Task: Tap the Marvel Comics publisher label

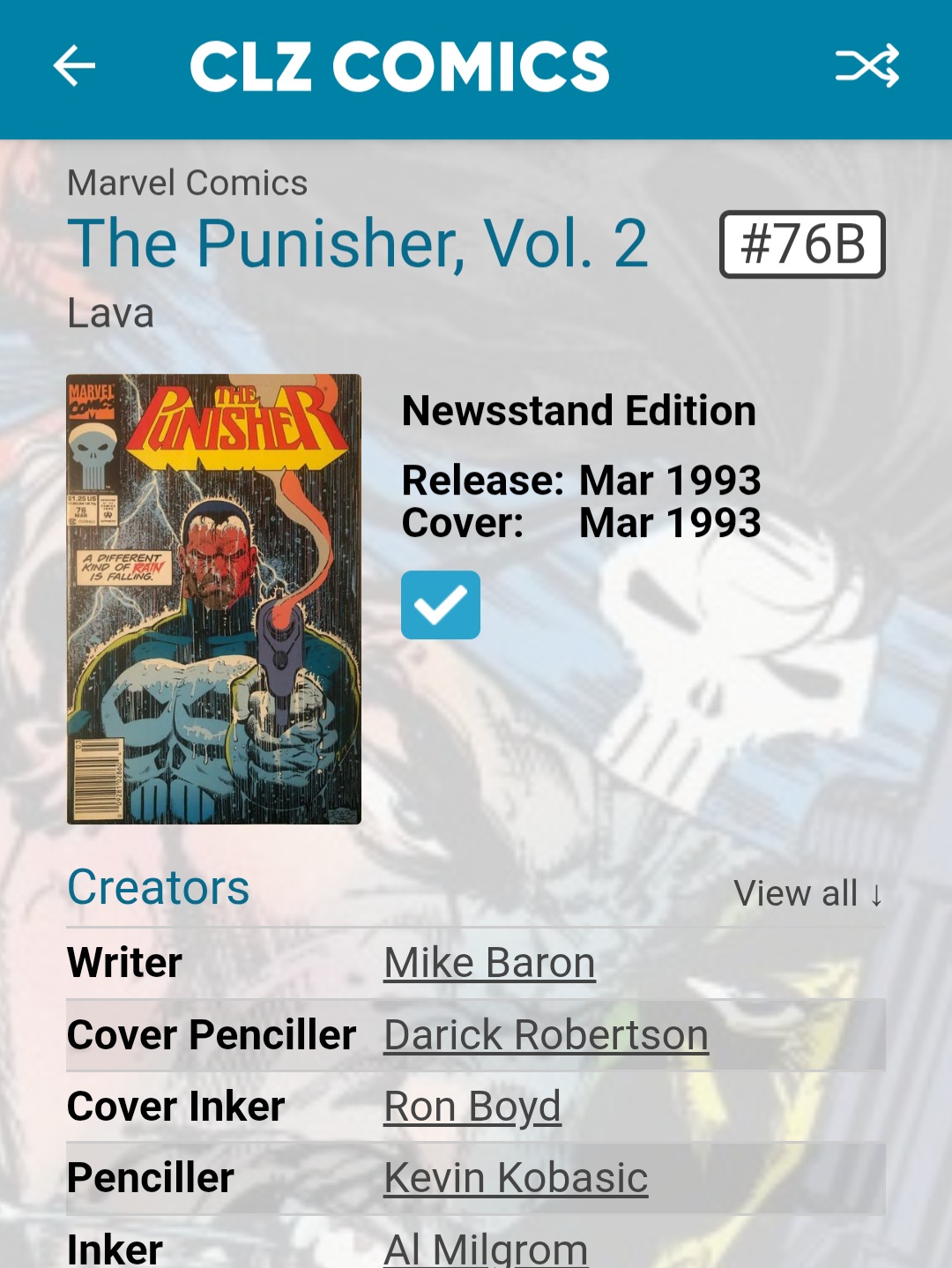Action: [x=188, y=183]
